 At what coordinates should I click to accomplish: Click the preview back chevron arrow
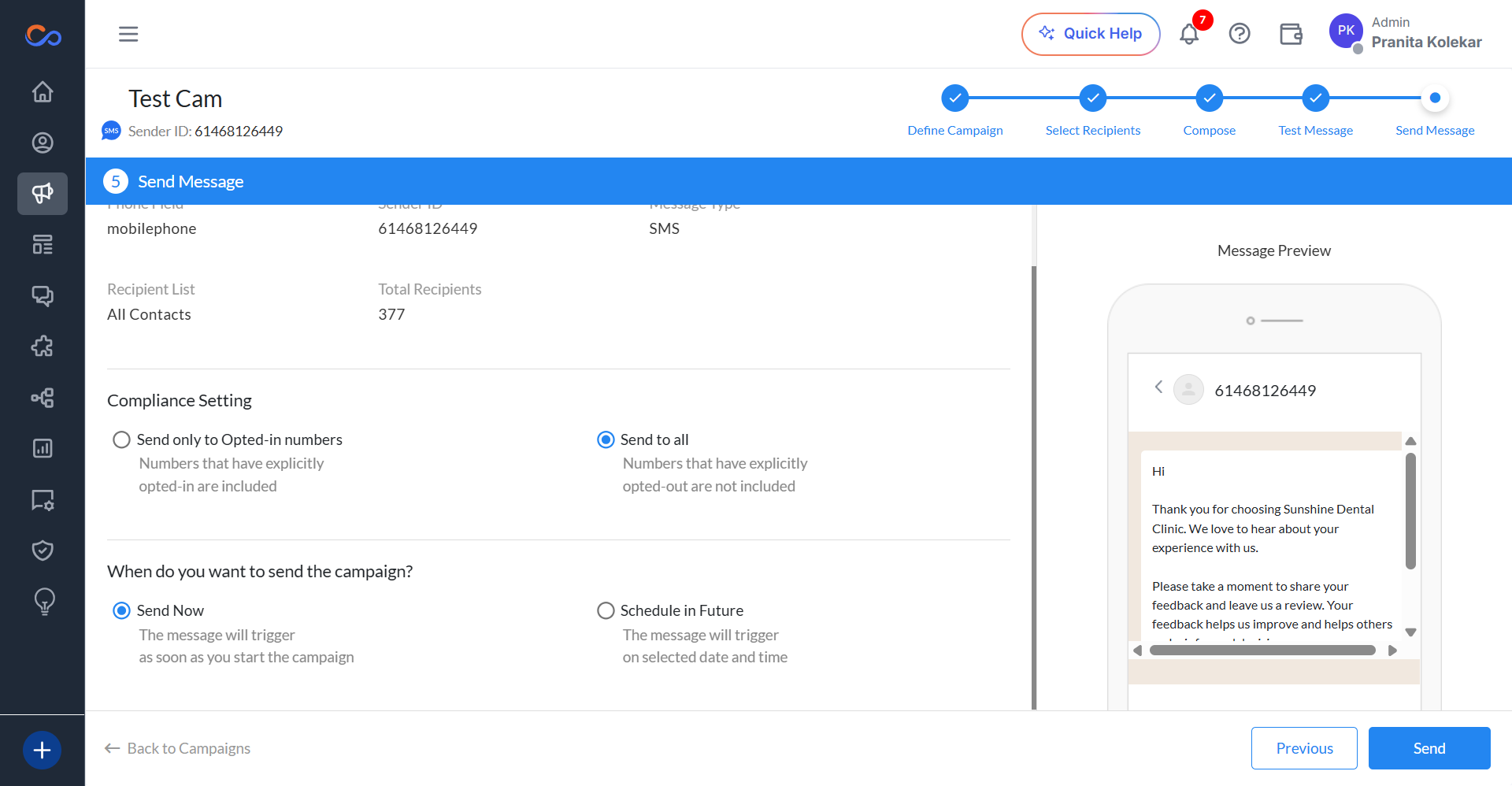coord(1158,387)
